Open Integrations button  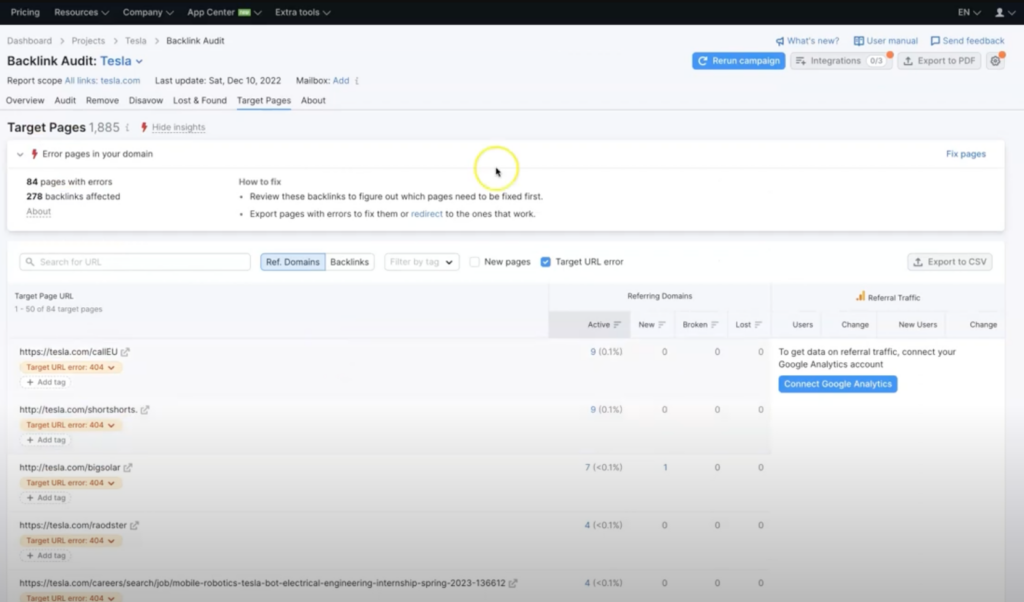coord(840,61)
